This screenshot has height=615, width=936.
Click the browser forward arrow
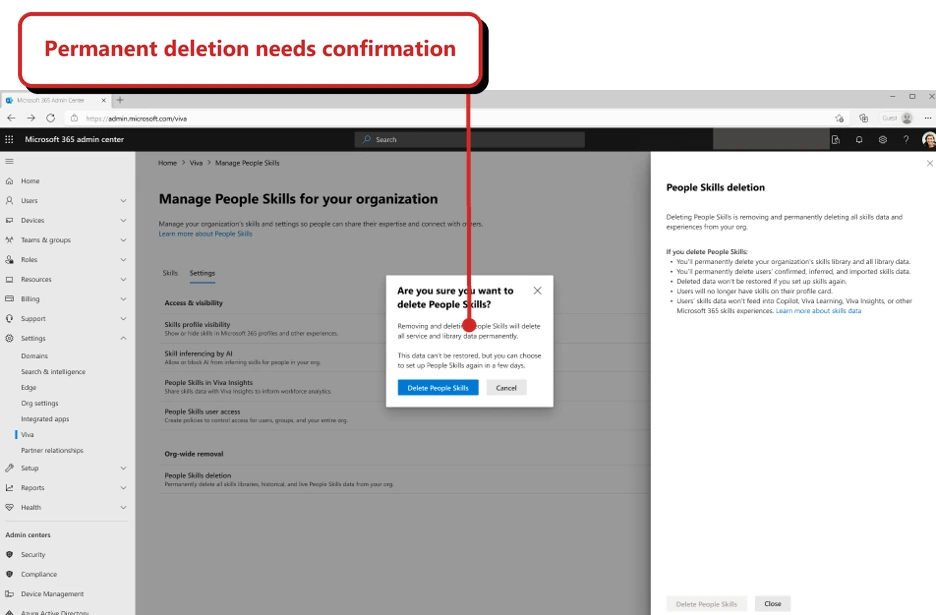click(x=31, y=118)
